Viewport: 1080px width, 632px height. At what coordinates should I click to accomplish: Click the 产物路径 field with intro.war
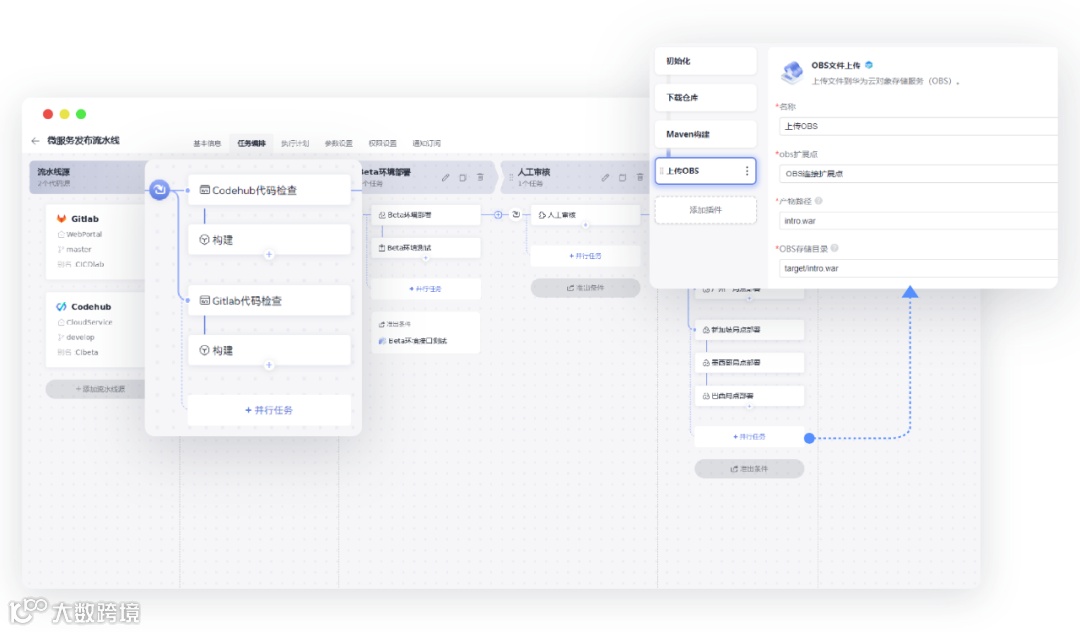pyautogui.click(x=918, y=221)
